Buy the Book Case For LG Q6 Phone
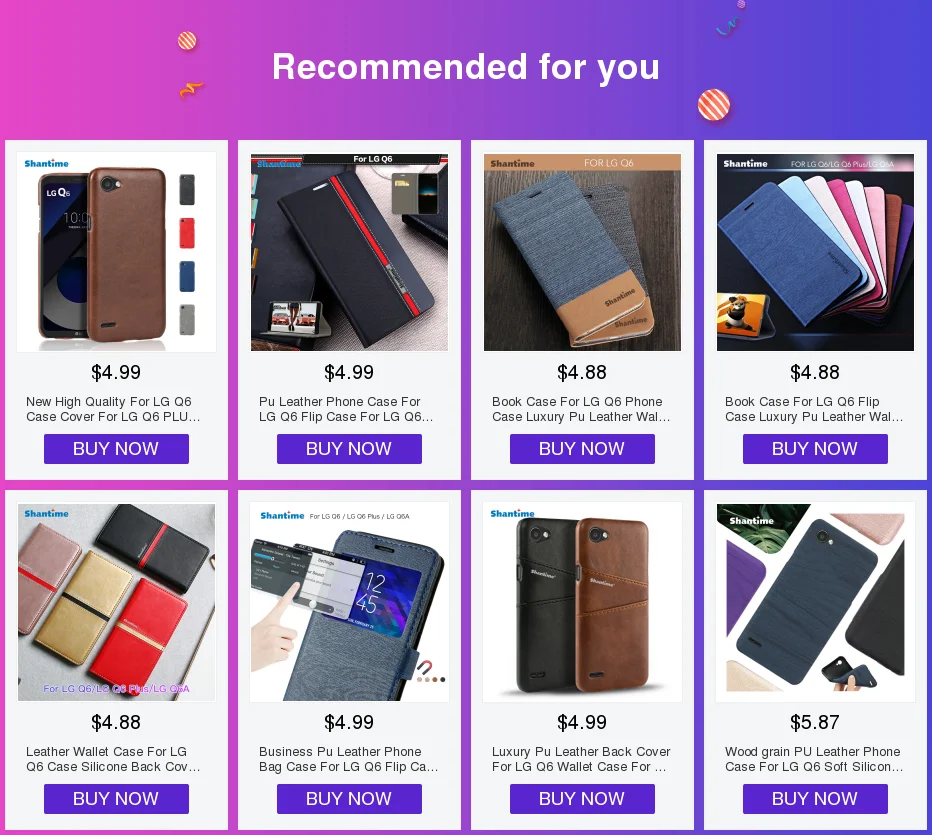This screenshot has height=835, width=932. (x=582, y=449)
